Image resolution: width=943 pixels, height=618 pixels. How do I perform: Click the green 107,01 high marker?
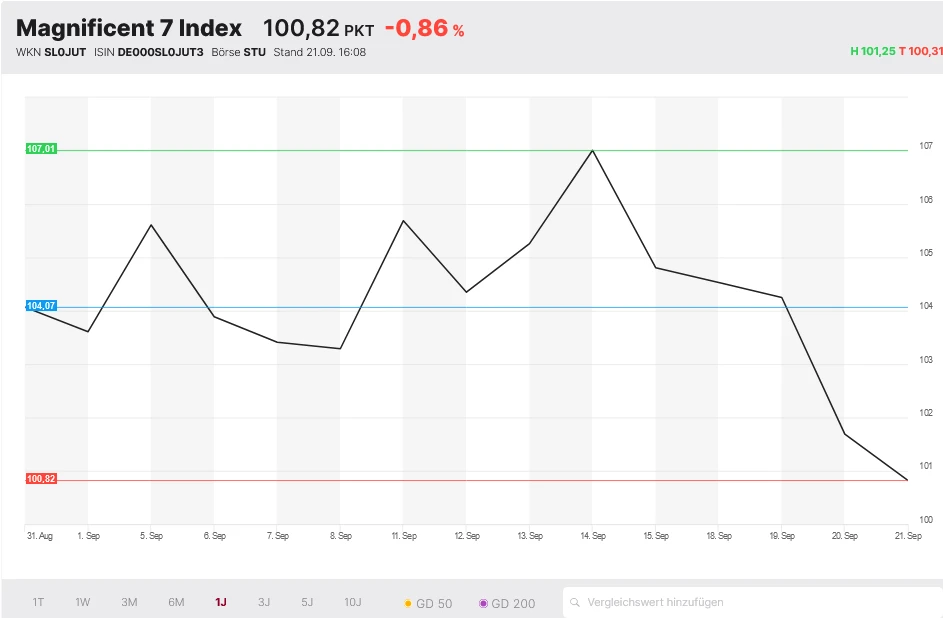coord(41,149)
